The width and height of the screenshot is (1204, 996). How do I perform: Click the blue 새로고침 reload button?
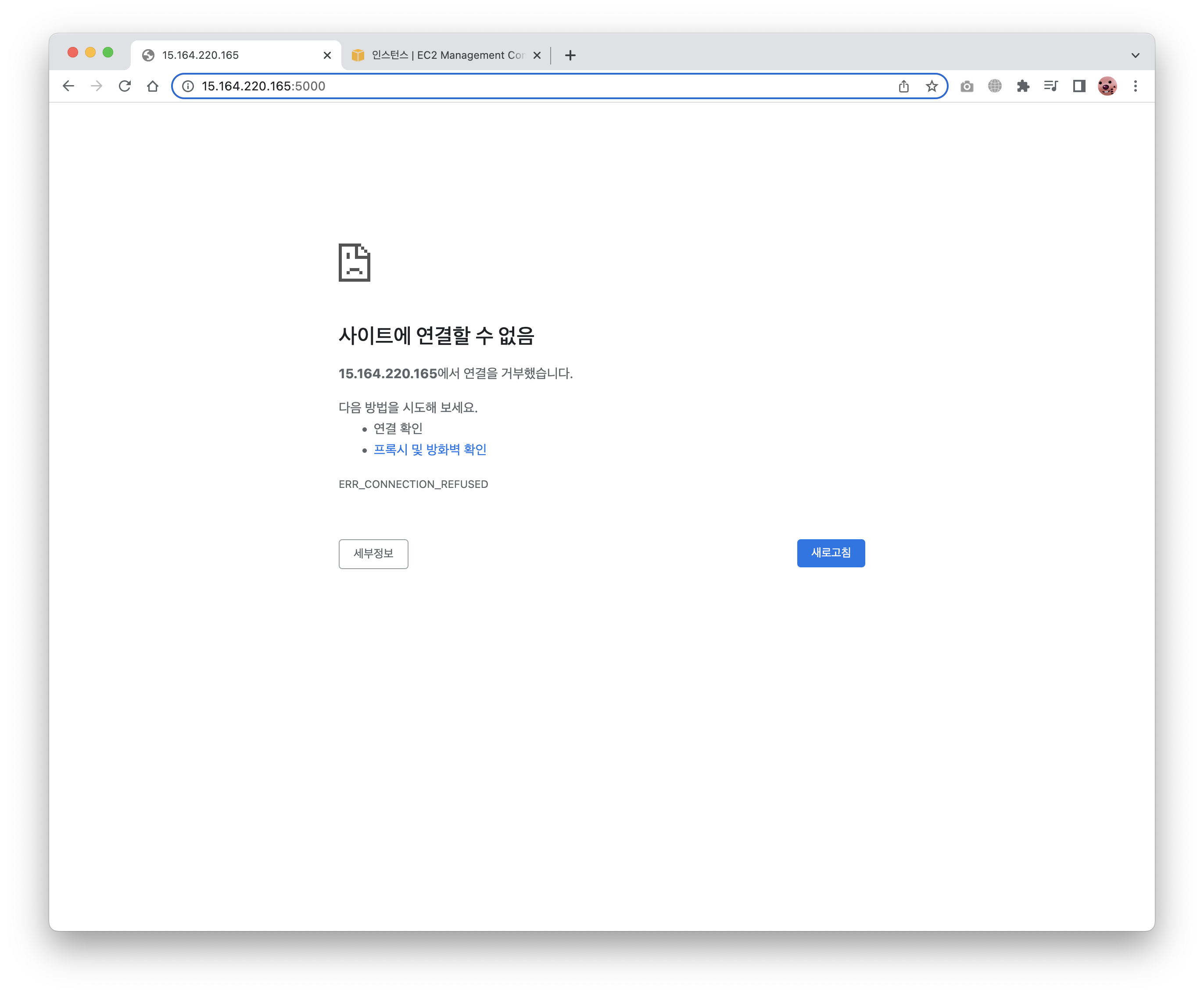tap(831, 553)
